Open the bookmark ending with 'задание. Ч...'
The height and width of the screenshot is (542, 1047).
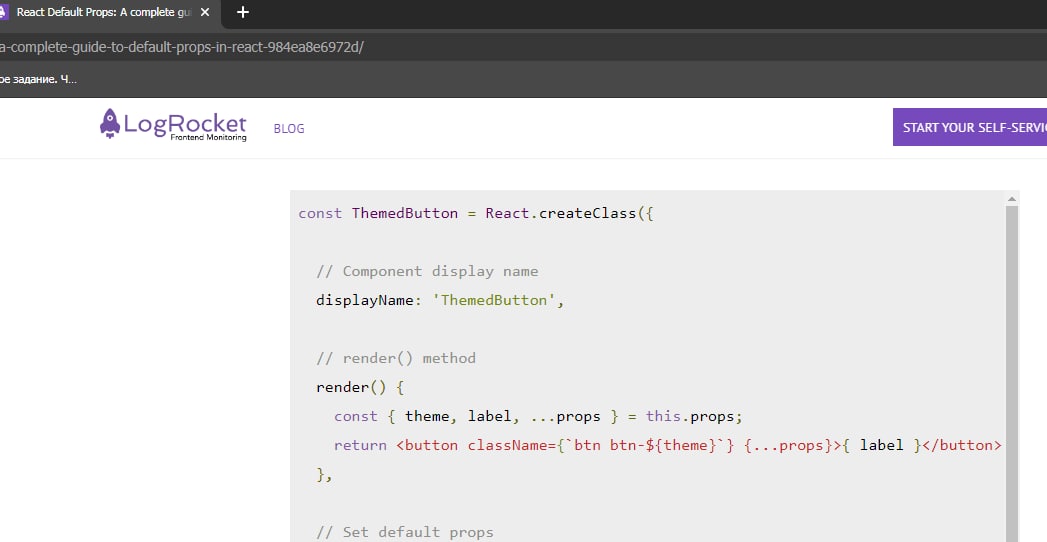pyautogui.click(x=38, y=79)
